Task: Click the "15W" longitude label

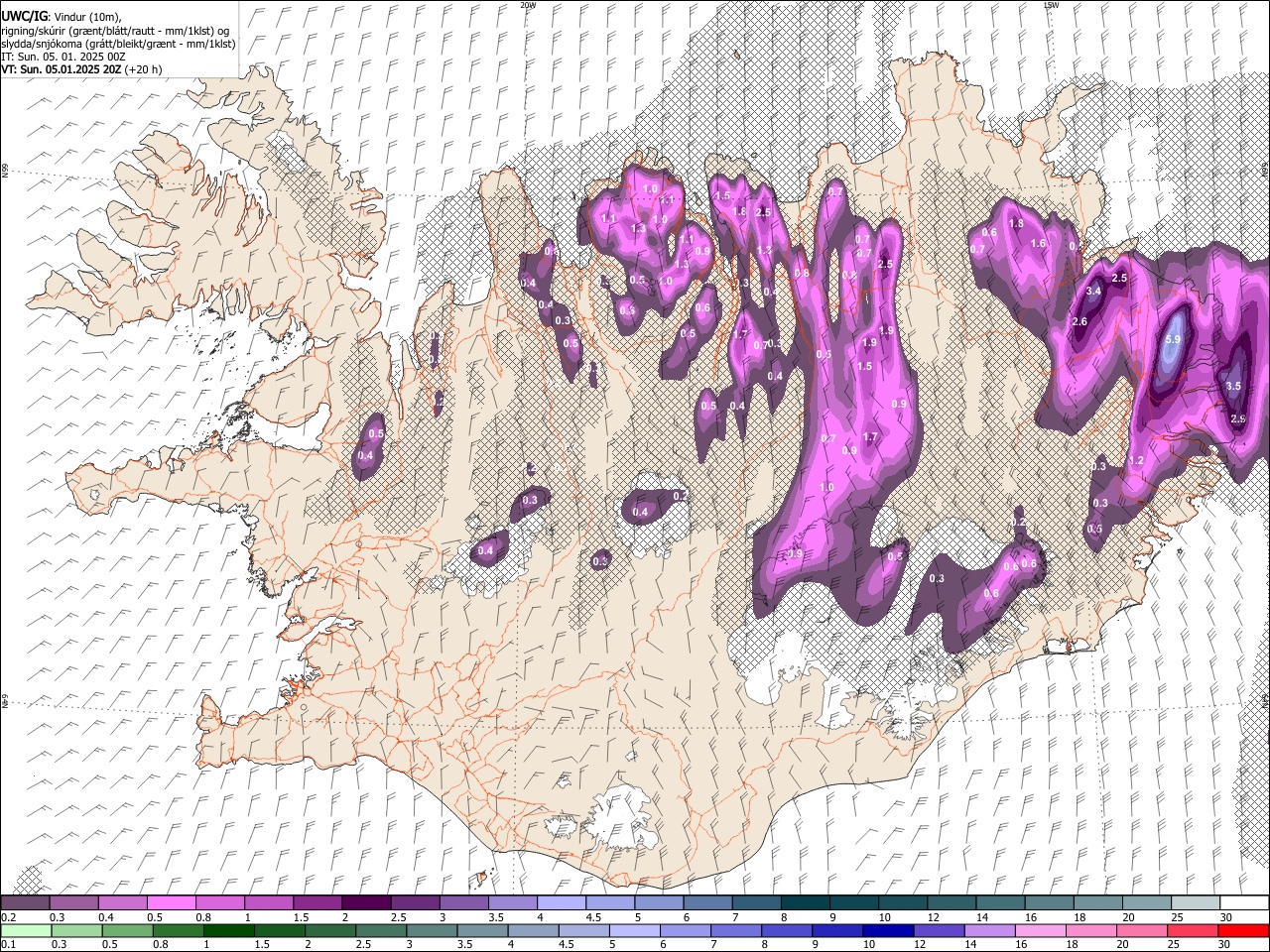Action: pos(1051,5)
